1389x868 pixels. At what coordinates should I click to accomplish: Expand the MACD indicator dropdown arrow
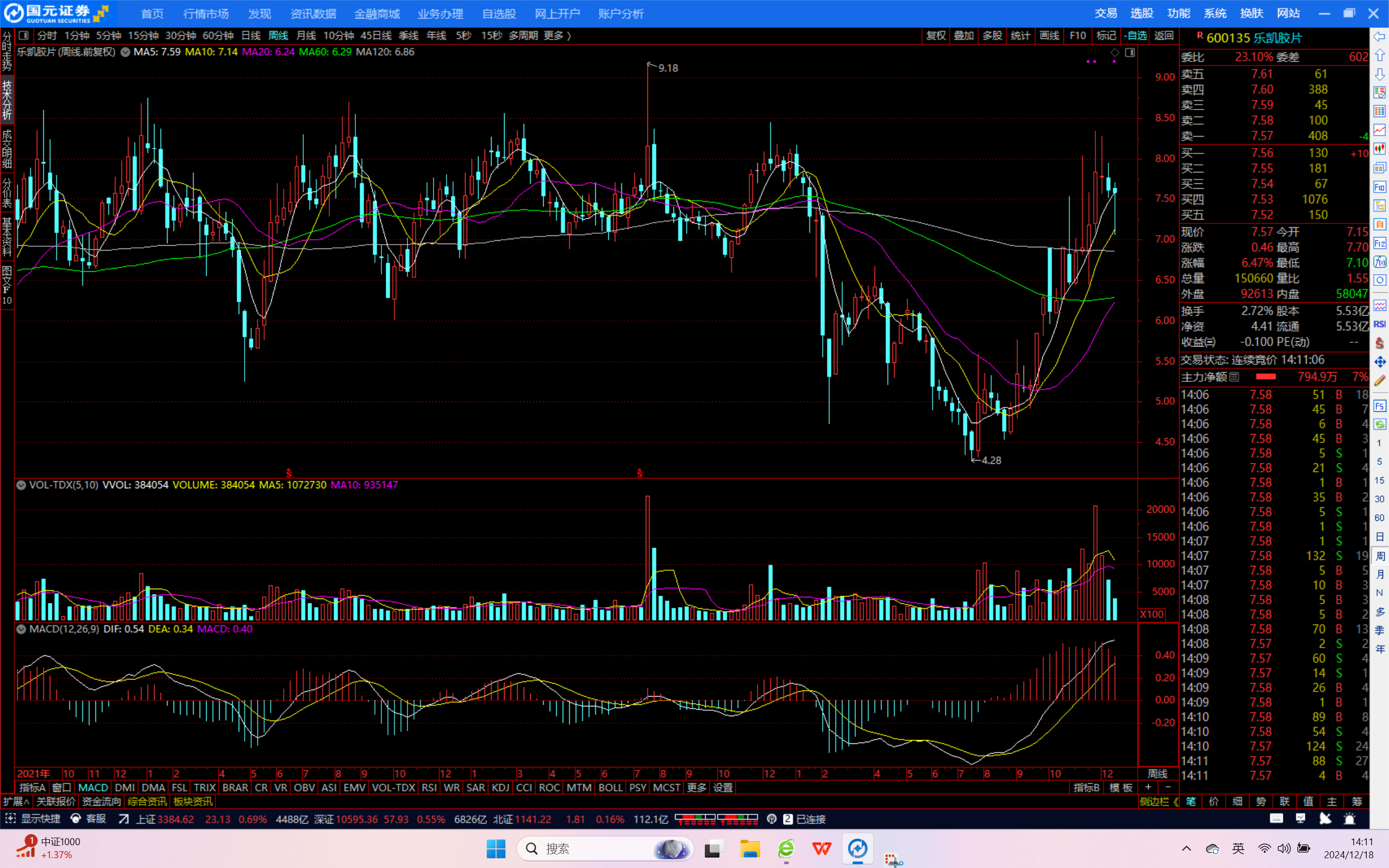tap(21, 629)
